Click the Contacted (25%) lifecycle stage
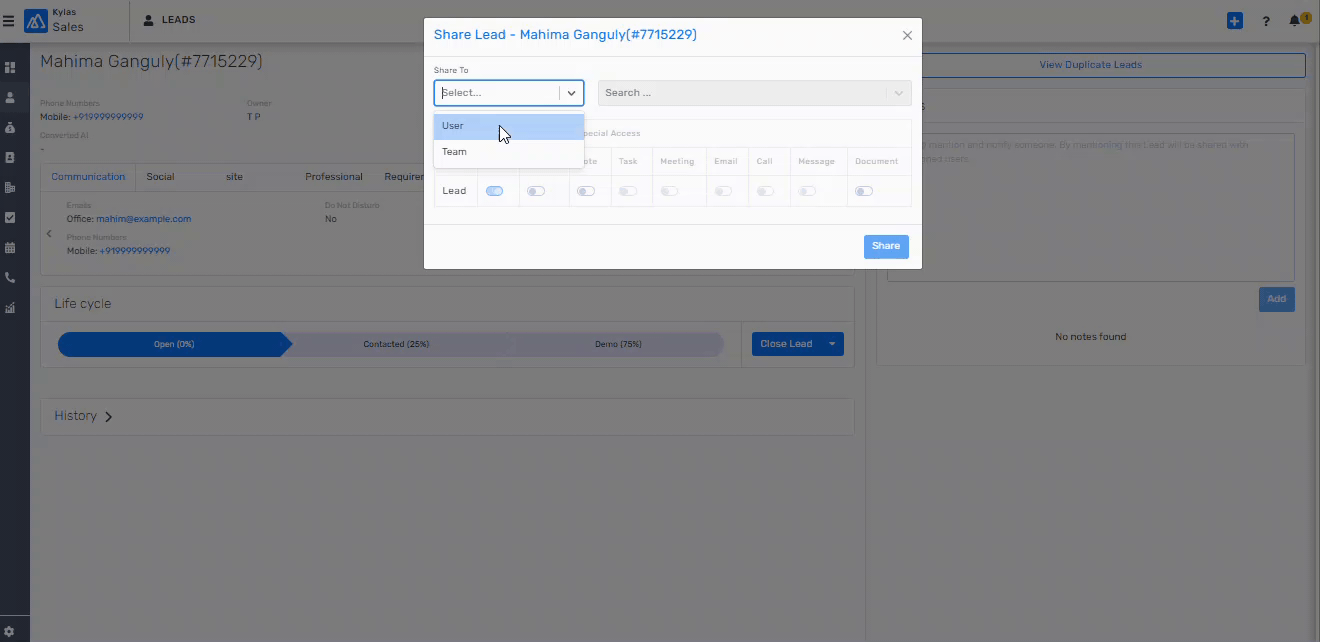Viewport: 1320px width, 642px height. tap(396, 344)
